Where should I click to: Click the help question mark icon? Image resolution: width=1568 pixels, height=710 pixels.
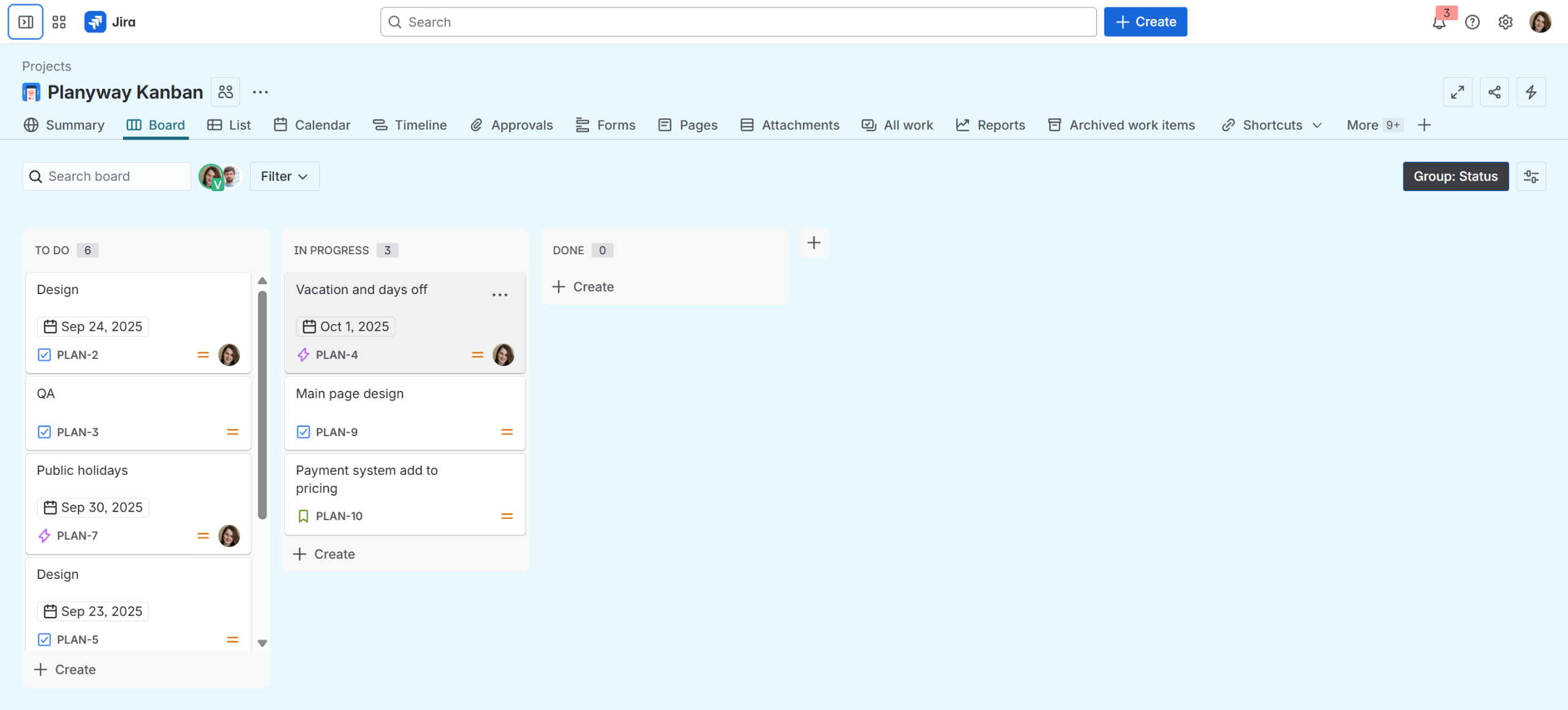[x=1472, y=23]
